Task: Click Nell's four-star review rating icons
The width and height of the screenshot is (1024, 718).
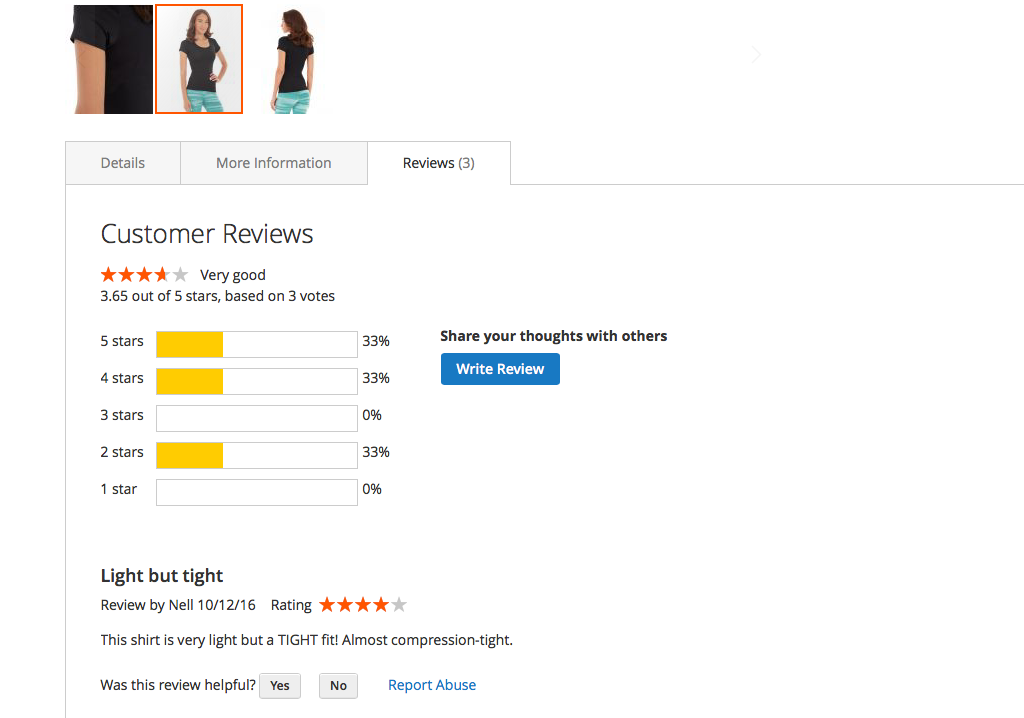Action: click(363, 605)
